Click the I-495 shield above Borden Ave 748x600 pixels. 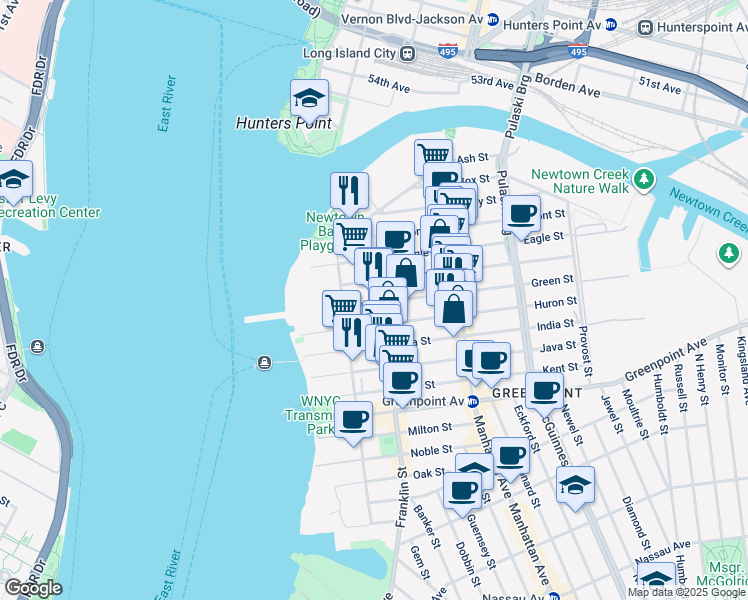coord(578,50)
